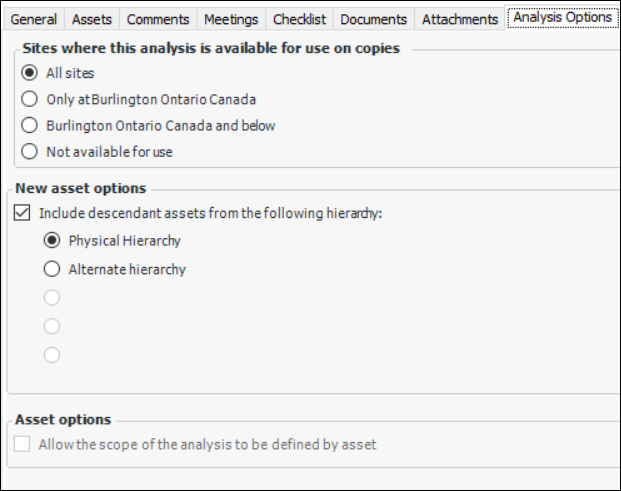Click the first unlabeled radio button under Alternate hierarchy
The image size is (621, 491).
pos(51,297)
